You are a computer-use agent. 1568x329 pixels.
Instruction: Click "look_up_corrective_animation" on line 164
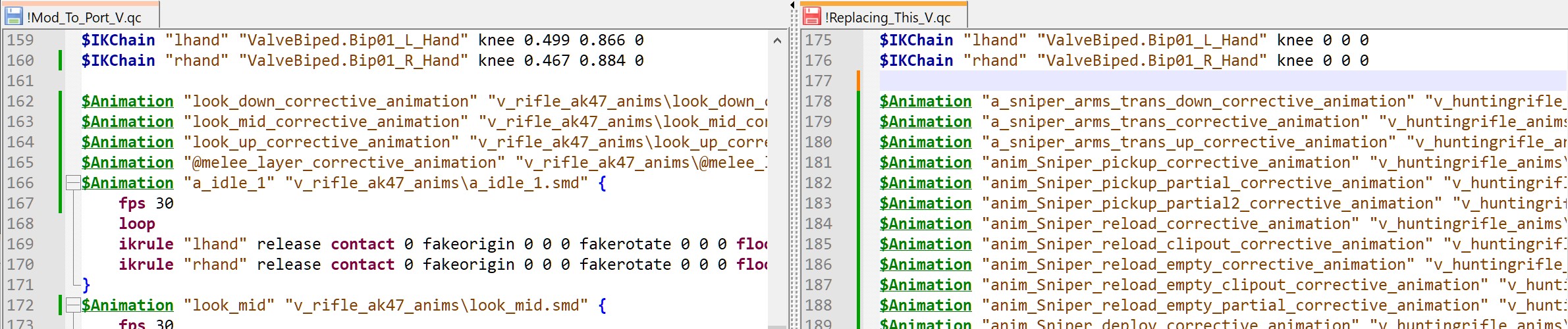pos(321,142)
